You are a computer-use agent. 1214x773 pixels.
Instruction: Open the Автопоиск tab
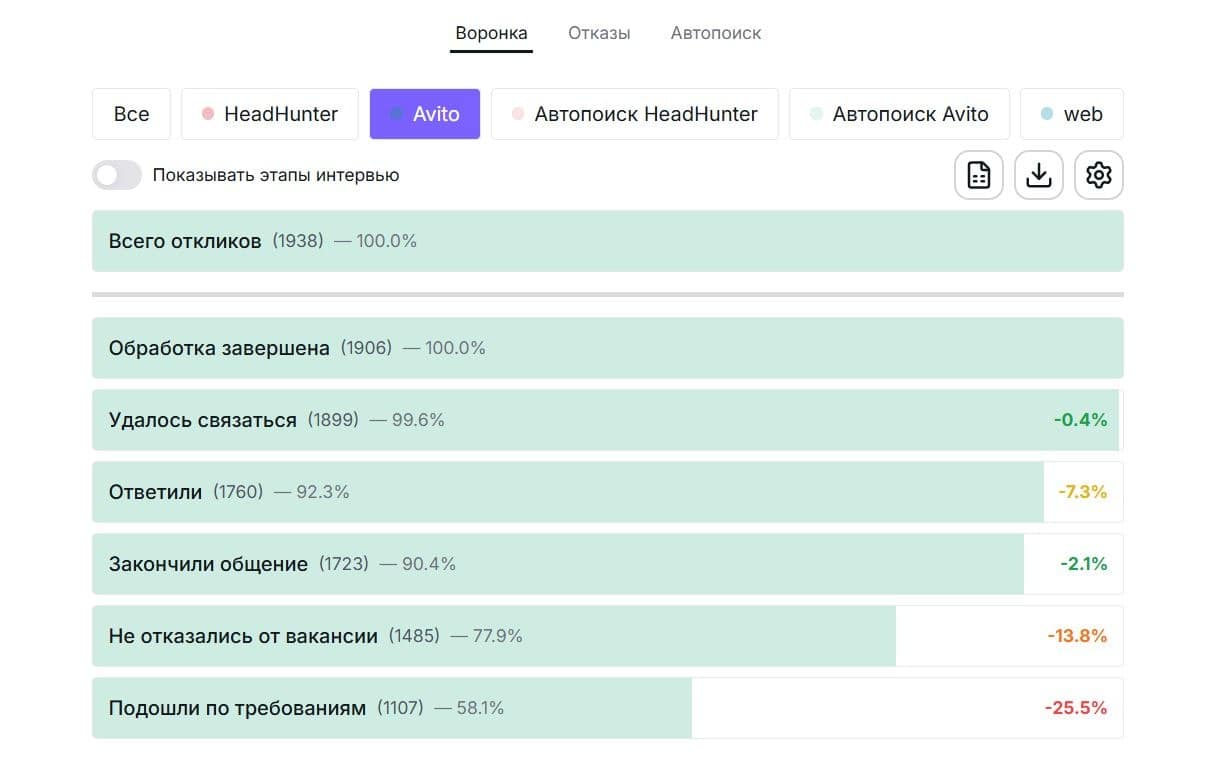[x=716, y=33]
